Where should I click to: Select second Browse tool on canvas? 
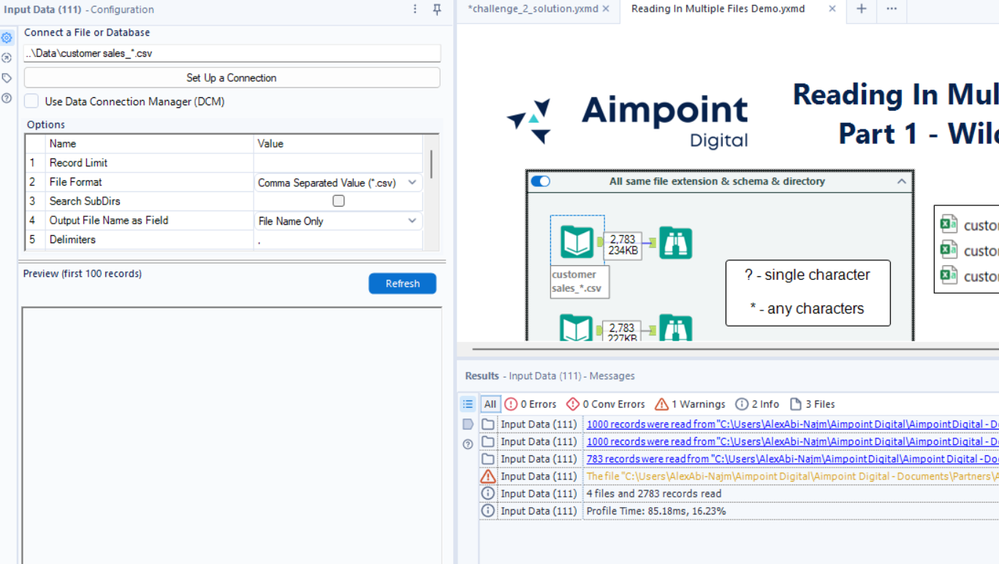coord(675,328)
